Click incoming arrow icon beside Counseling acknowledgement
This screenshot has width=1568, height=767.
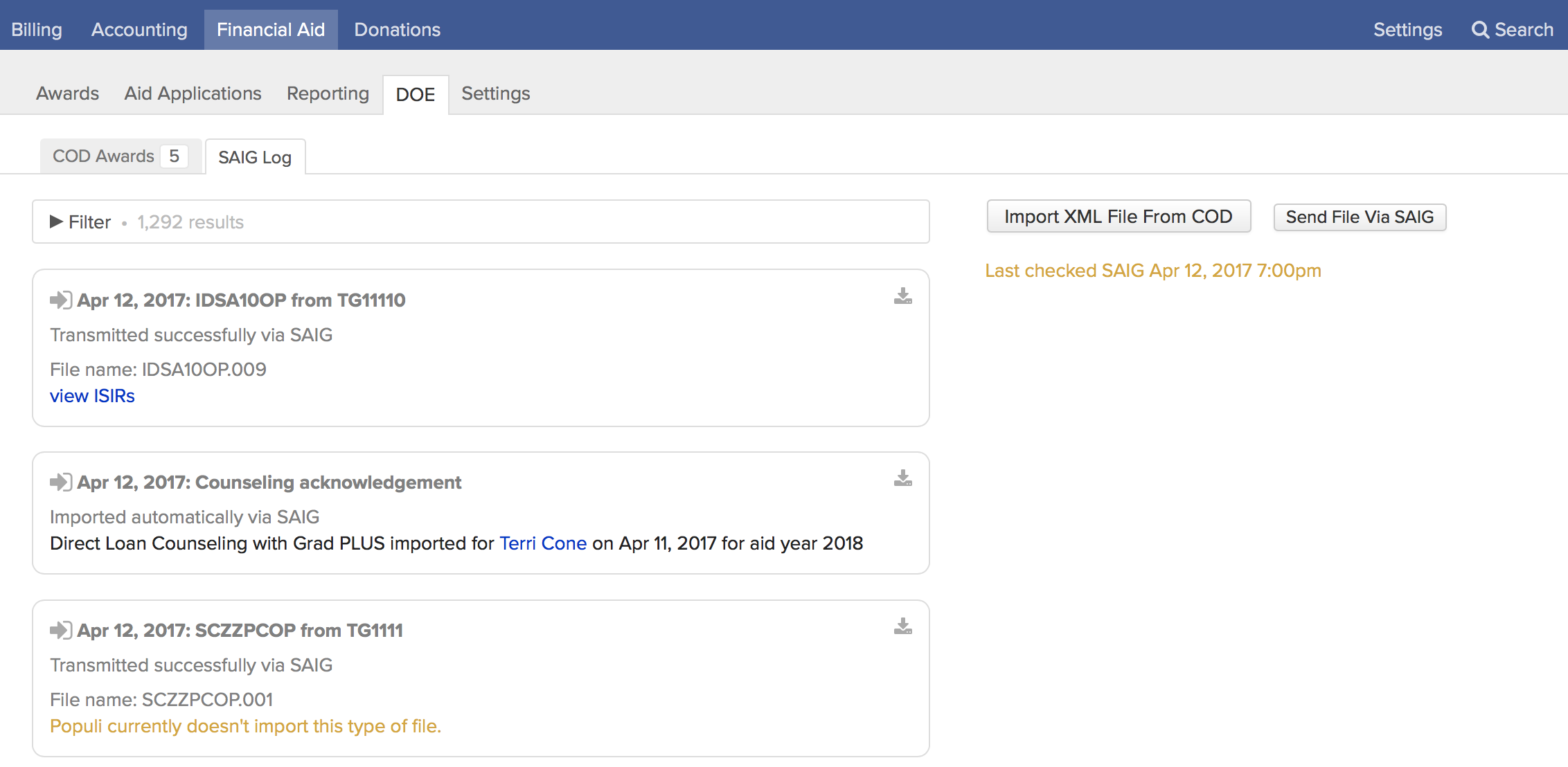[x=61, y=482]
